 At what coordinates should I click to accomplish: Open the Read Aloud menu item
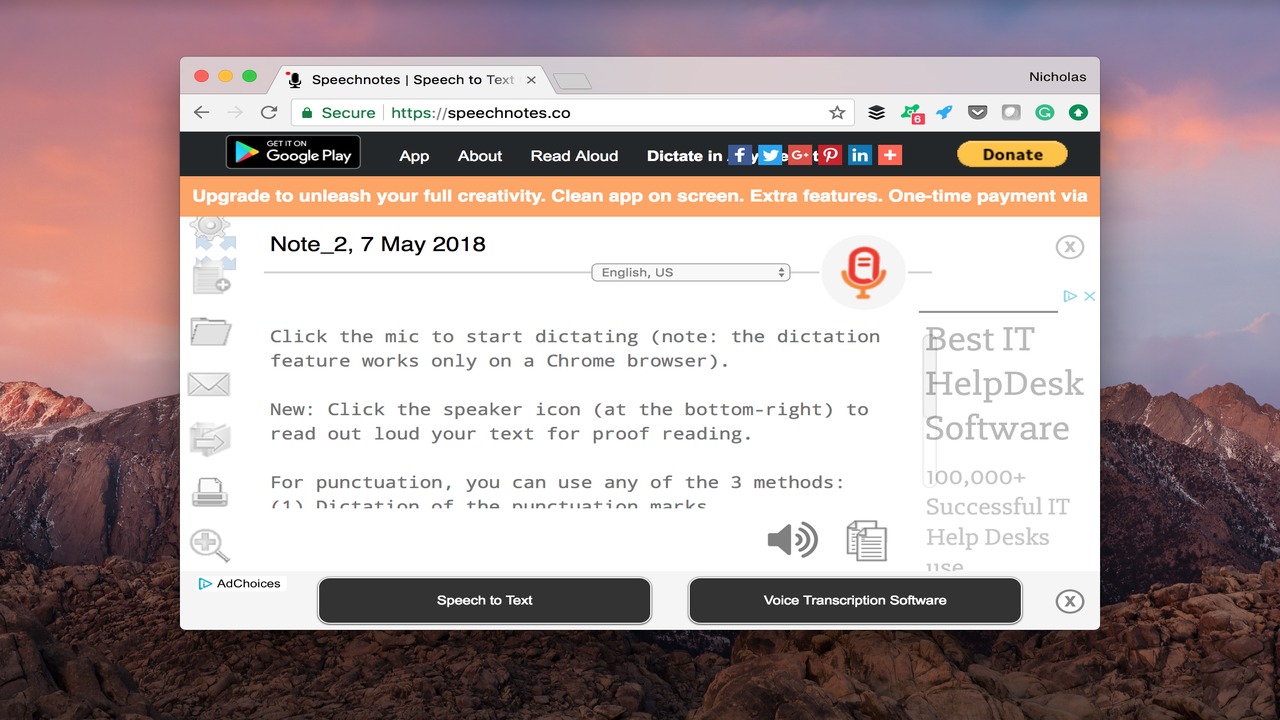pos(574,156)
